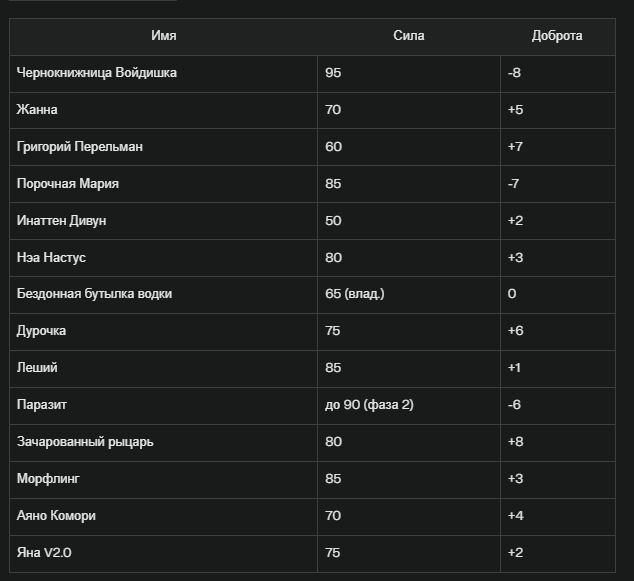
Task: Click the Доброта column header
Action: pos(558,36)
